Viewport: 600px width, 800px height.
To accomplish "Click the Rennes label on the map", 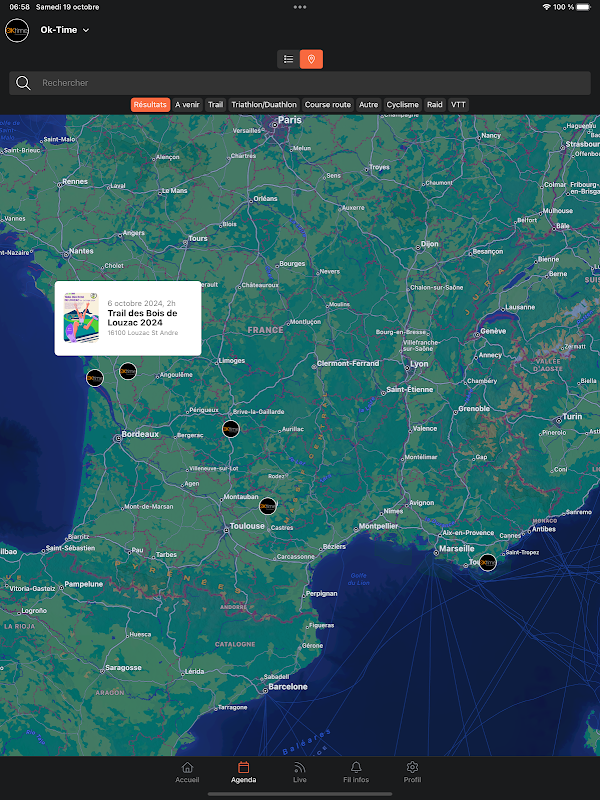I will (75, 182).
